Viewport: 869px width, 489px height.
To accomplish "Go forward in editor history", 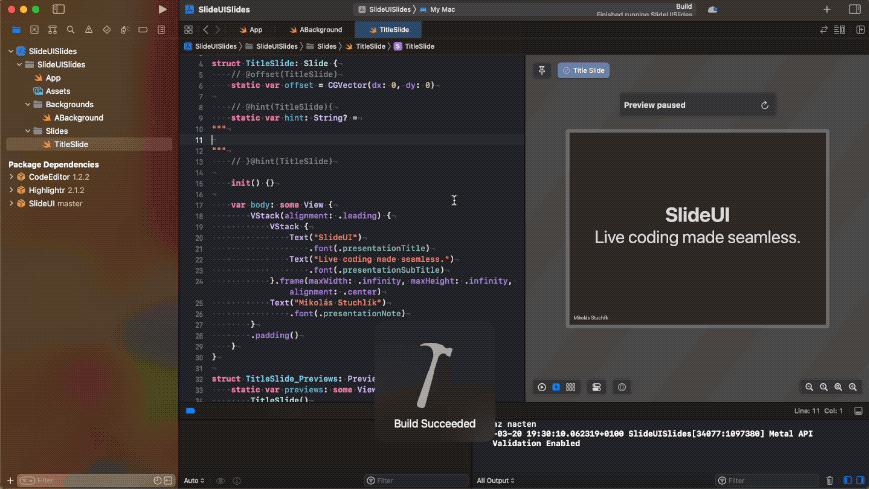I will click(x=218, y=30).
